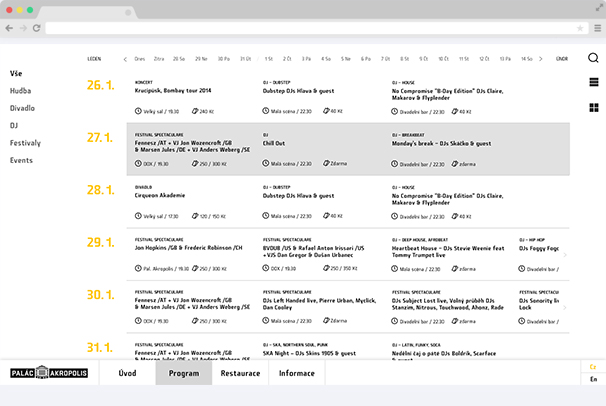Go to previous dates with left chevron
Image resolution: width=606 pixels, height=406 pixels.
click(x=124, y=59)
